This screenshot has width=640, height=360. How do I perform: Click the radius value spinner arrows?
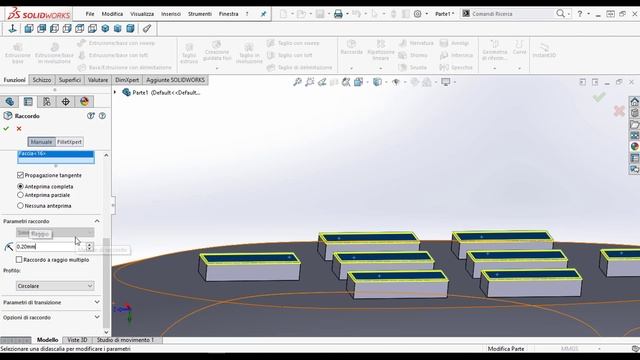pos(89,247)
